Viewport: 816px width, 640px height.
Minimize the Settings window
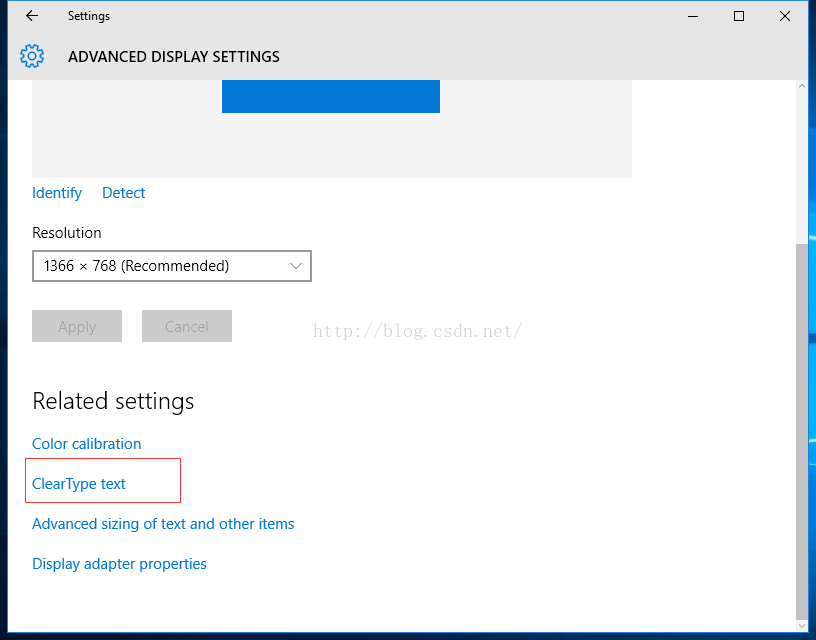click(x=693, y=16)
